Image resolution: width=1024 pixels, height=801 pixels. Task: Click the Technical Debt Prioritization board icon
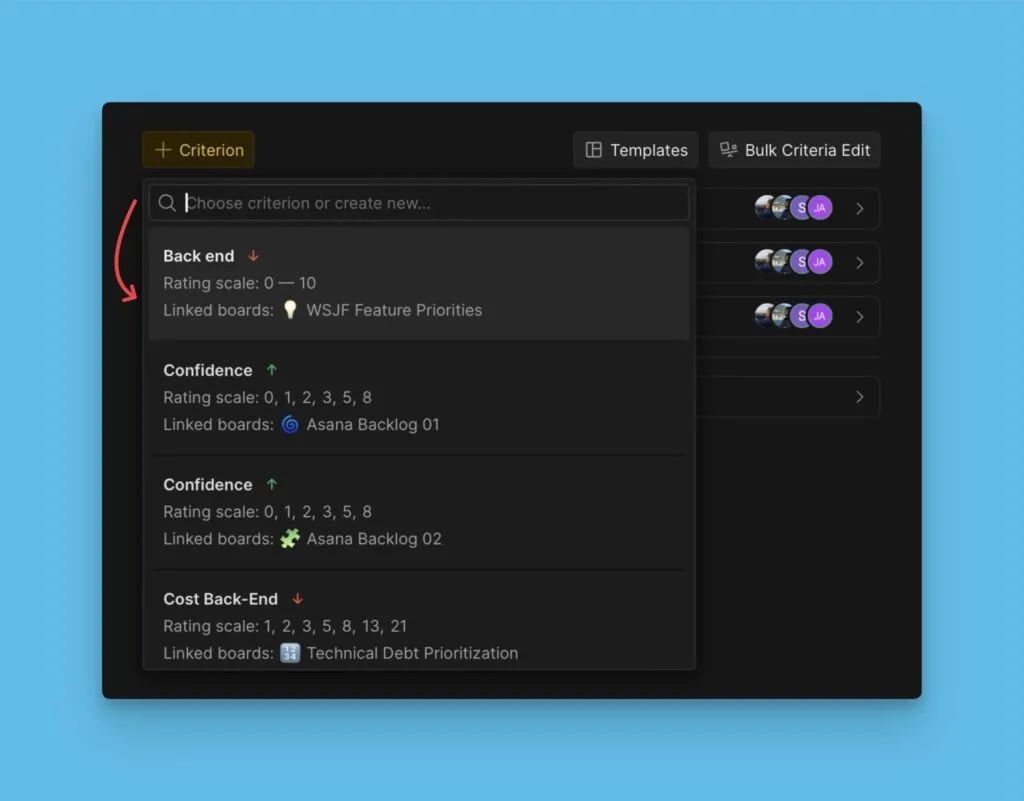coord(290,653)
